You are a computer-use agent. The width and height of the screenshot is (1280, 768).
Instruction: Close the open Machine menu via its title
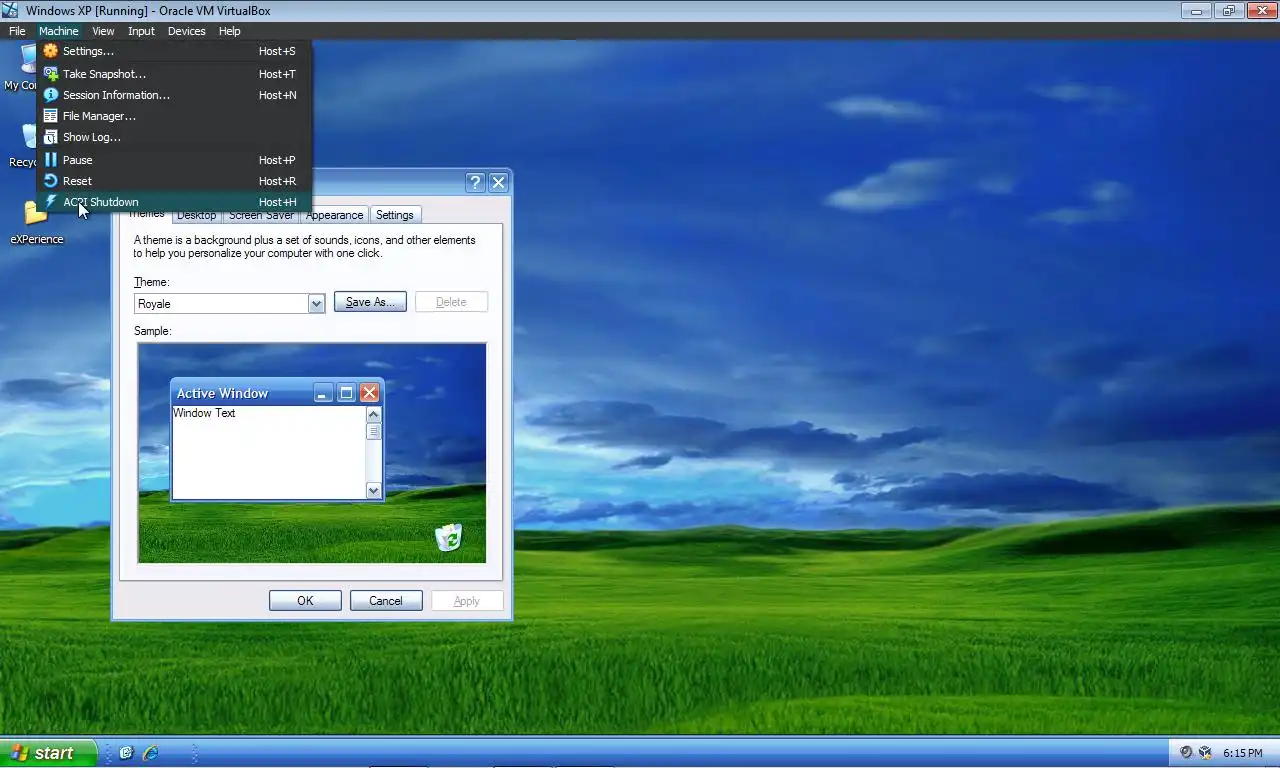(x=58, y=31)
